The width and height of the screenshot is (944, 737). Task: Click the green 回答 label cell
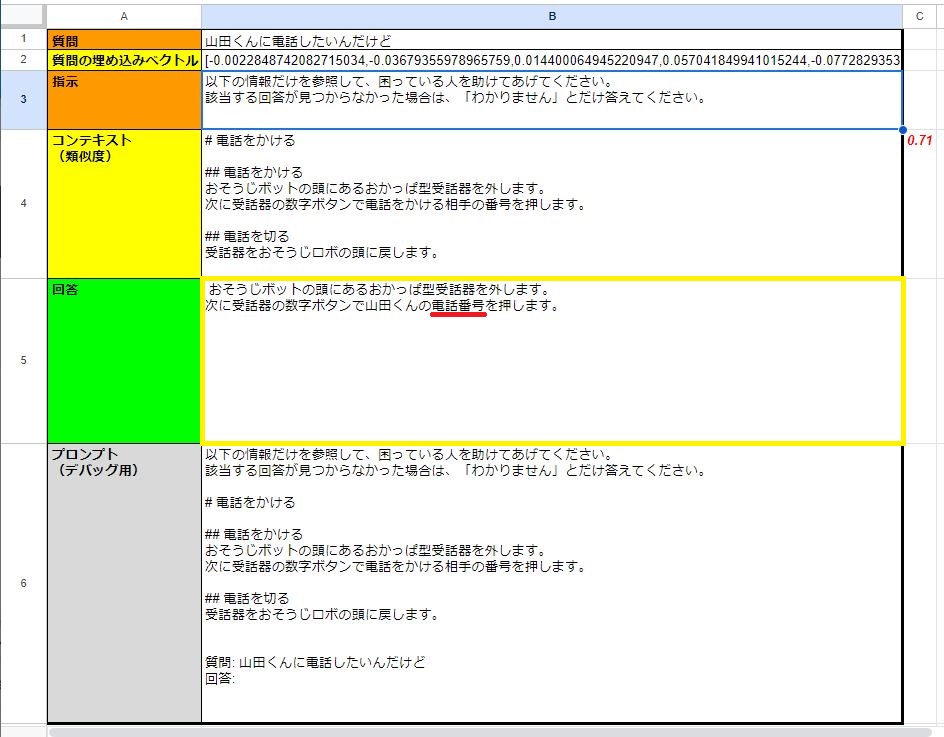pos(124,360)
